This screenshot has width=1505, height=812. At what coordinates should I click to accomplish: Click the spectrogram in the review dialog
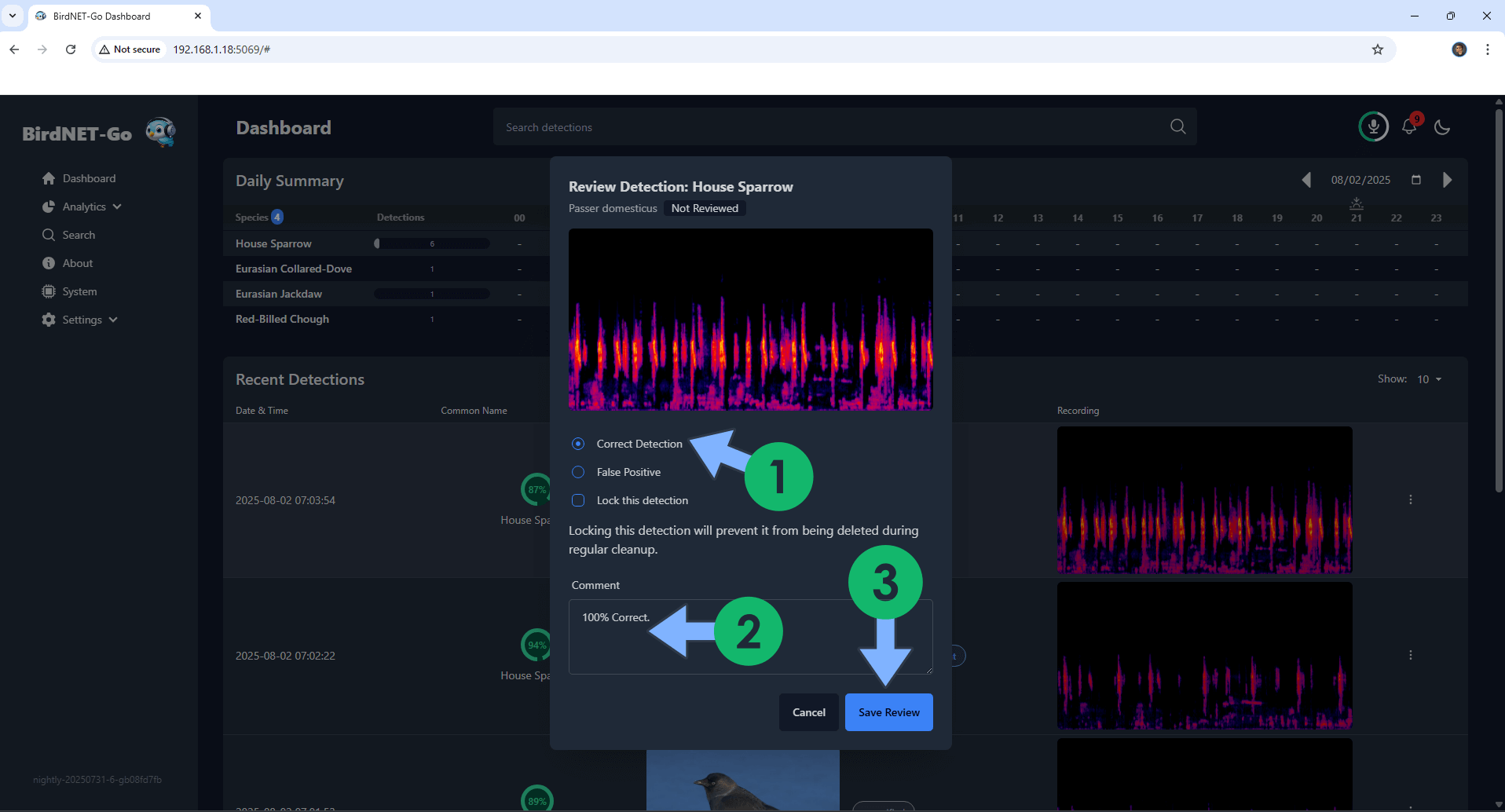pos(751,320)
